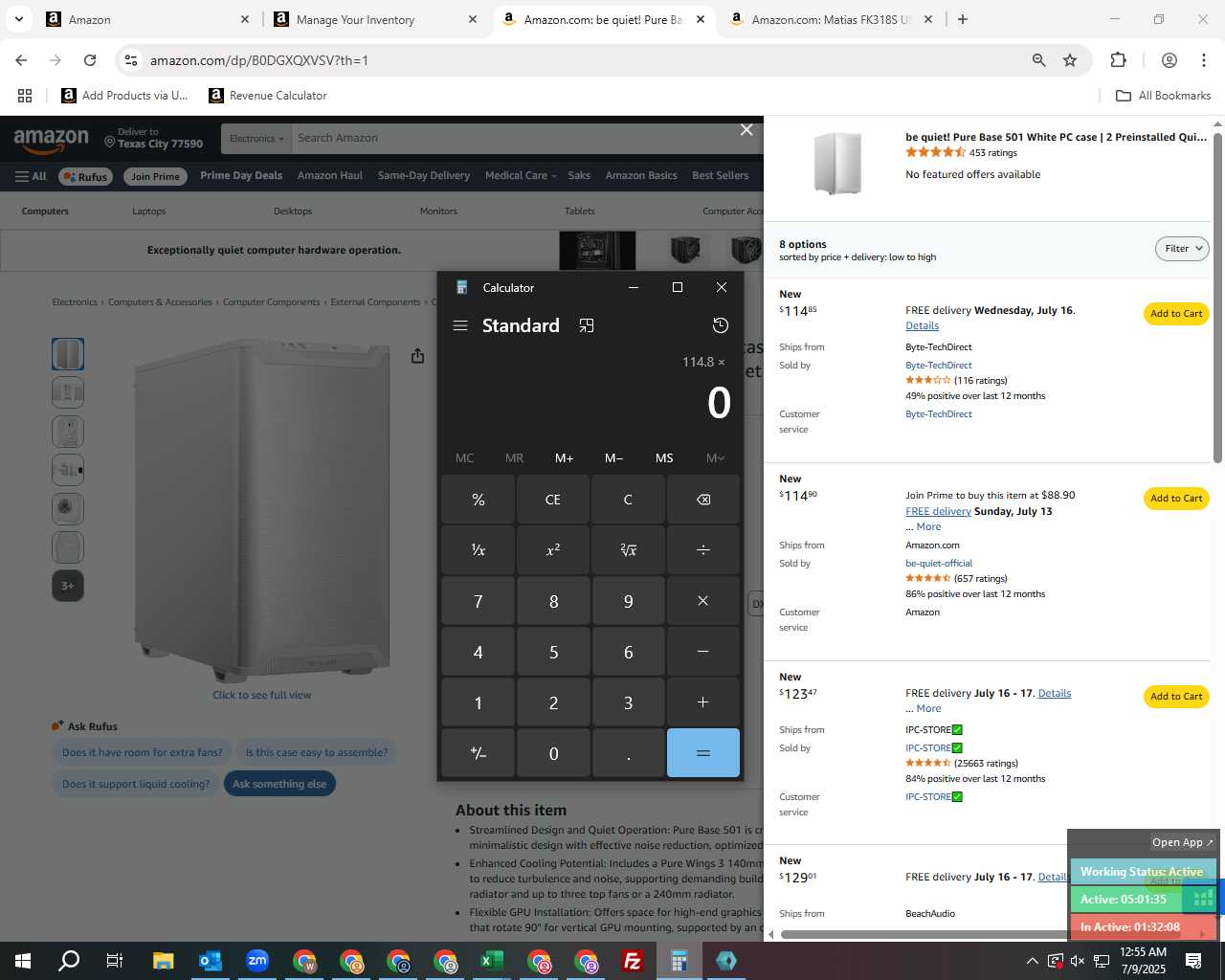Open Details link for Wednesday July 16 delivery
1225x980 pixels.
[x=922, y=326]
